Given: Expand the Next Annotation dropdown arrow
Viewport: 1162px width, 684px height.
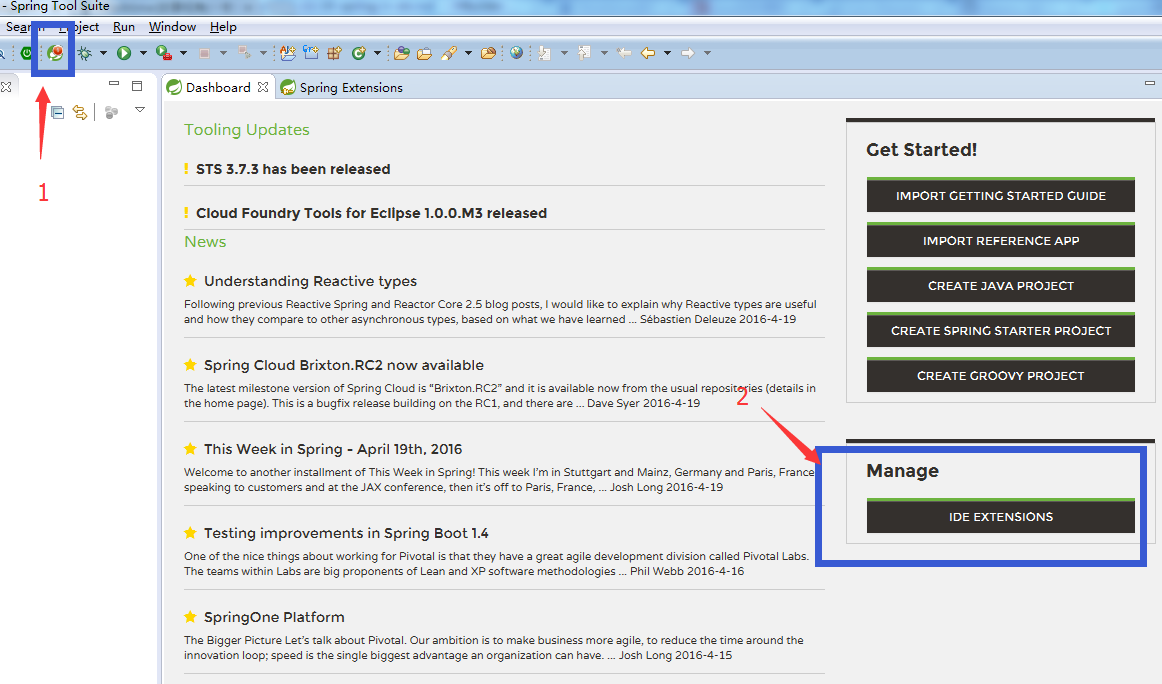Looking at the screenshot, I should coord(564,53).
